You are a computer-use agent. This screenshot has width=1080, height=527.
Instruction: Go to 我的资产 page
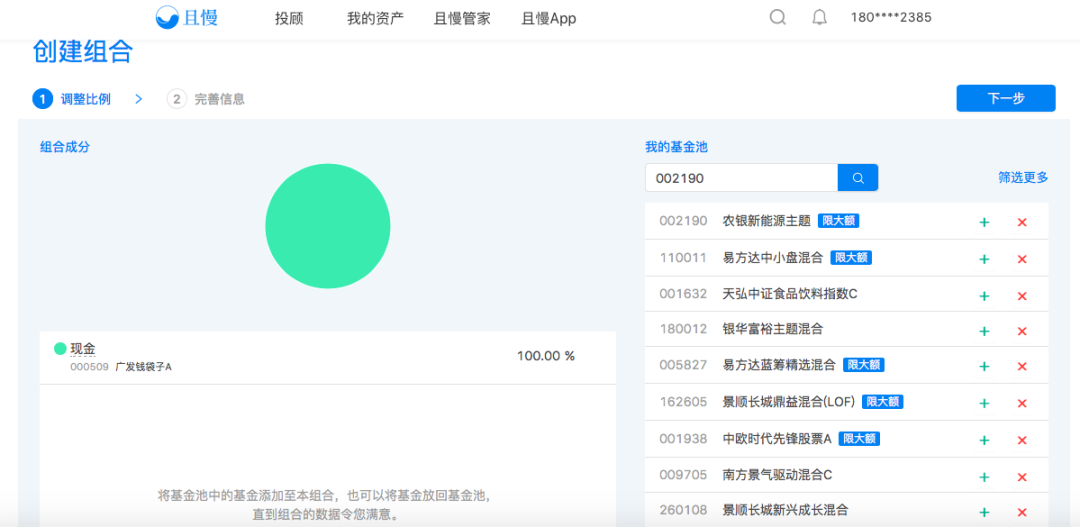point(375,18)
